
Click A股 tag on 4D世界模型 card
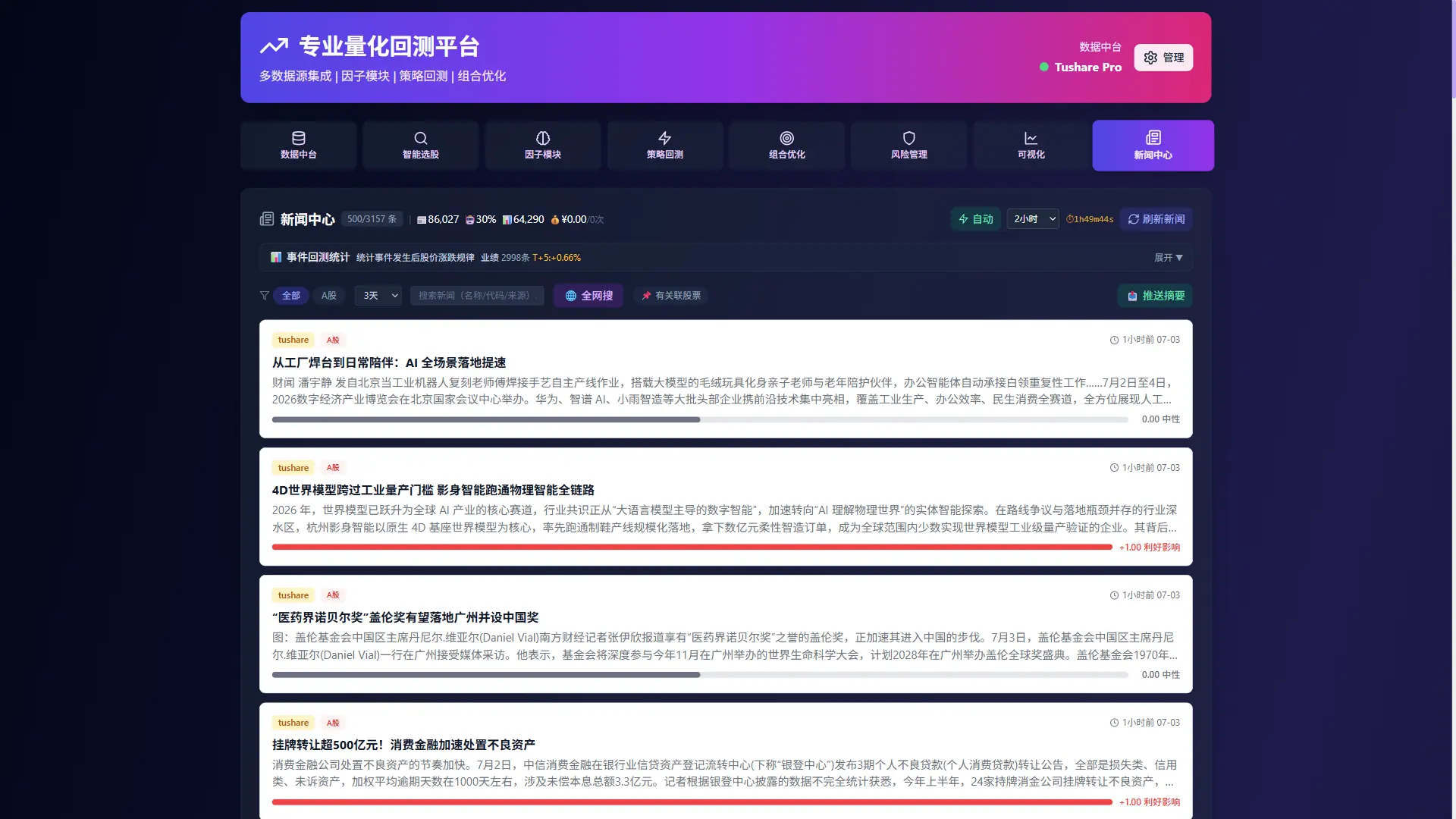(333, 468)
